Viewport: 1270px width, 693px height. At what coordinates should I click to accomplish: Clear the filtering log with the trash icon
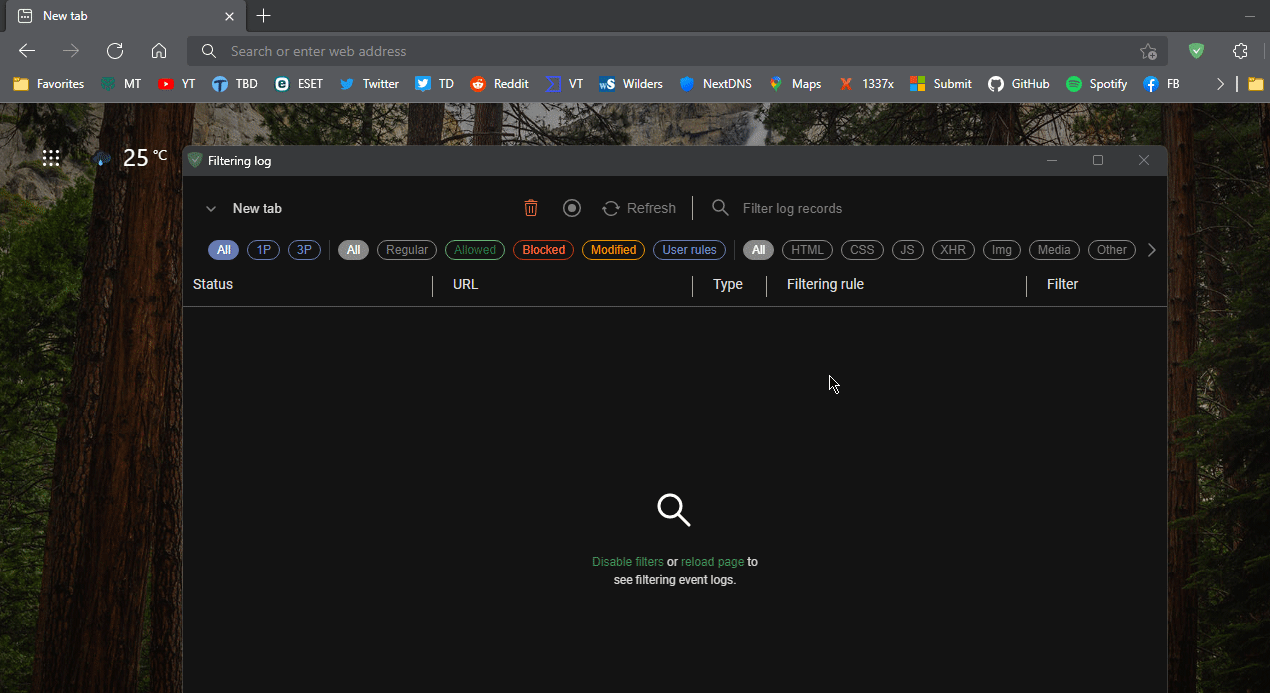pos(531,208)
